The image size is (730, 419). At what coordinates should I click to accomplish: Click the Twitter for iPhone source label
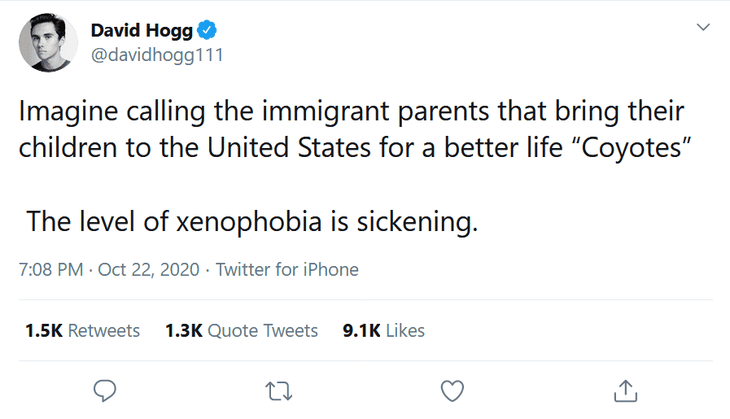tap(287, 269)
